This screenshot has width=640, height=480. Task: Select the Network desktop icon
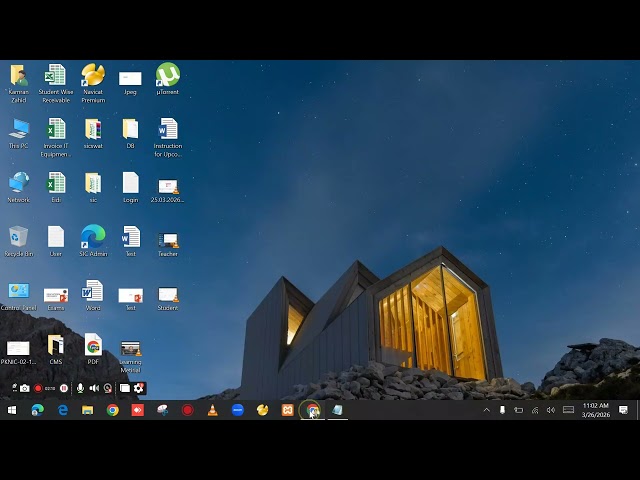18,187
